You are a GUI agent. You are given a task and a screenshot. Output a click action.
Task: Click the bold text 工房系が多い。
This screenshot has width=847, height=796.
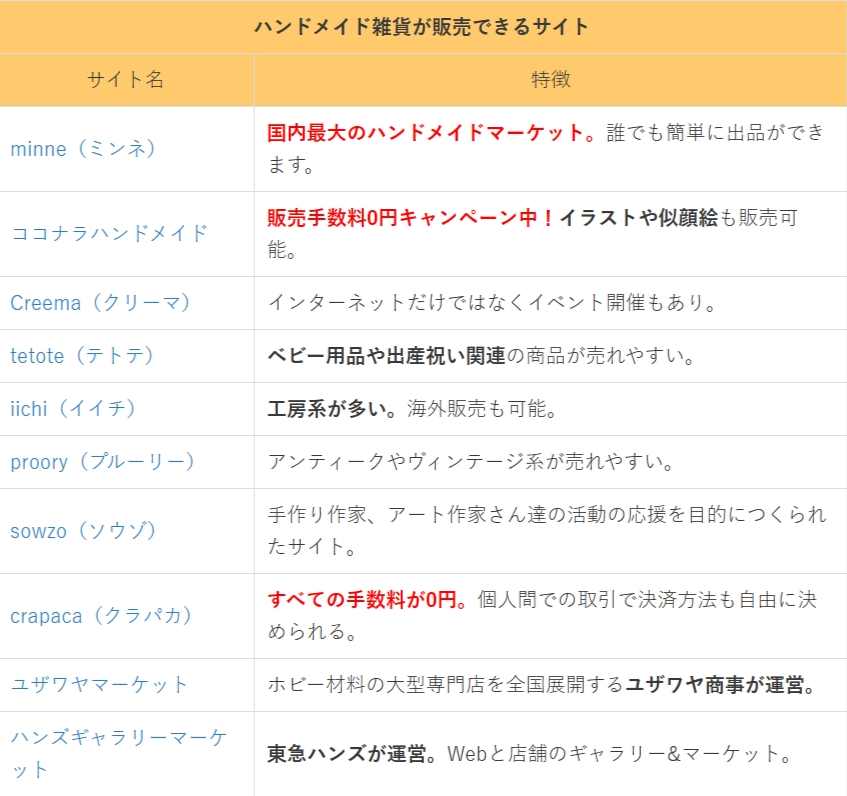coord(332,409)
